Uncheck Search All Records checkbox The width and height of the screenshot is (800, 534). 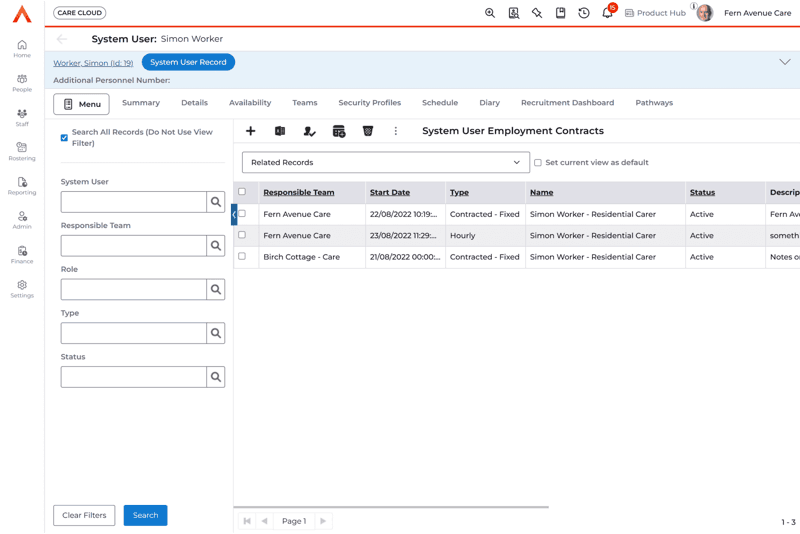[x=65, y=138]
